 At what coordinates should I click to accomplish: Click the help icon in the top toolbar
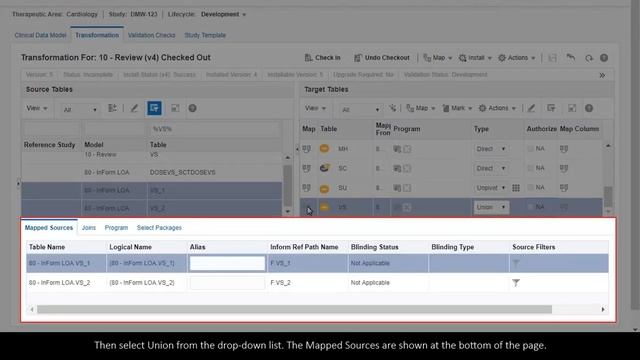[604, 58]
